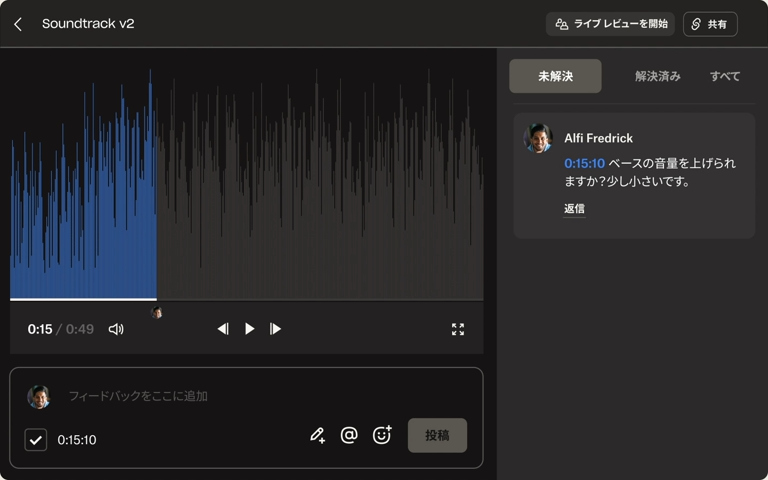Viewport: 768px width, 480px height.
Task: Click the 0:15 / 0:49 time display
Action: pos(61,329)
